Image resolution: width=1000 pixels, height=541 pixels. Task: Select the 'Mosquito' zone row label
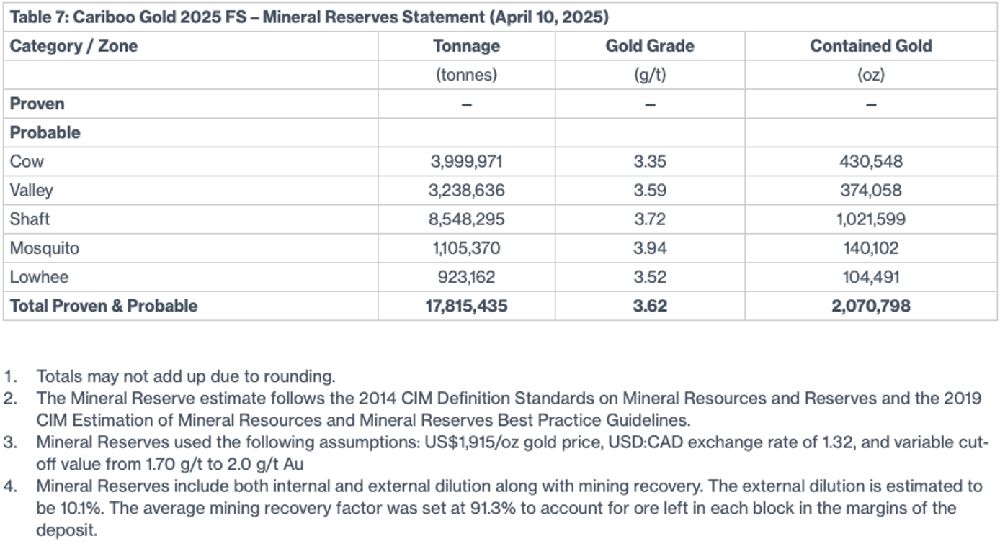pos(45,248)
